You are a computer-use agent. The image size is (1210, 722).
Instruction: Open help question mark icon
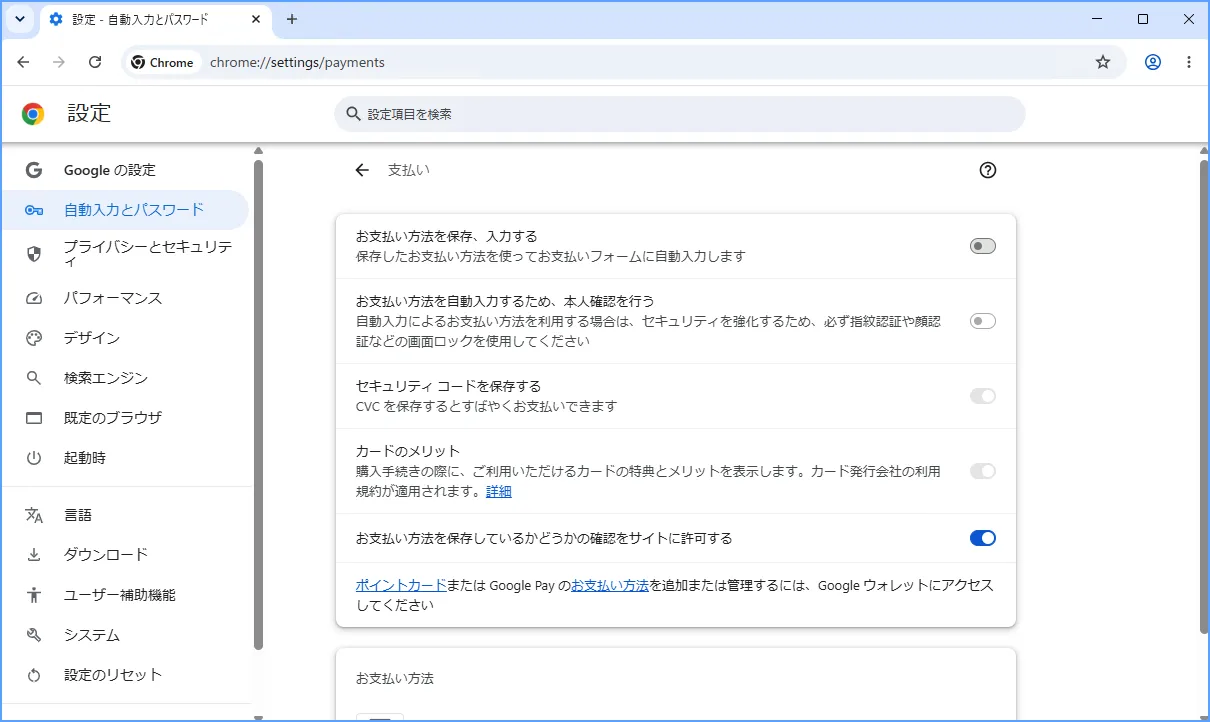click(x=988, y=170)
